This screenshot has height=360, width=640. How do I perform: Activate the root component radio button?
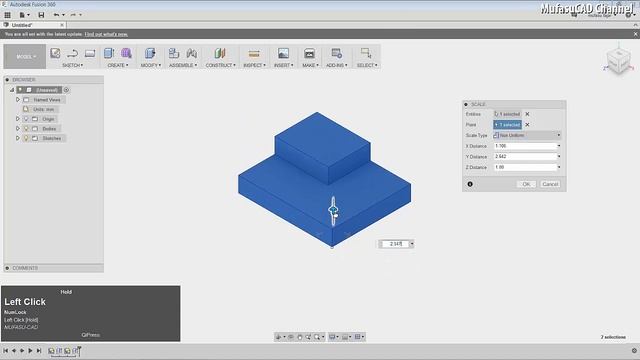pos(67,90)
